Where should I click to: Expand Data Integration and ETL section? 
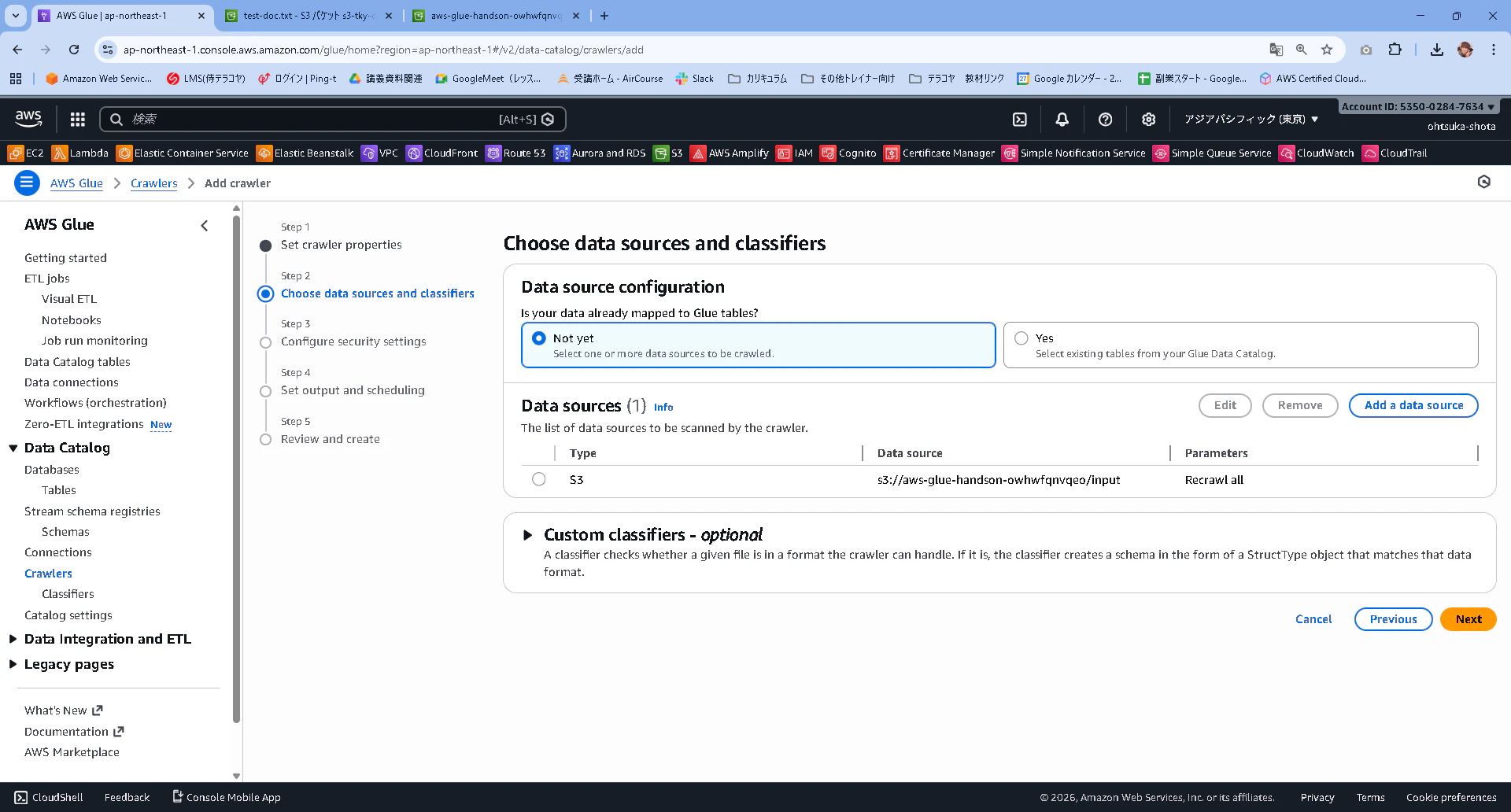(13, 639)
